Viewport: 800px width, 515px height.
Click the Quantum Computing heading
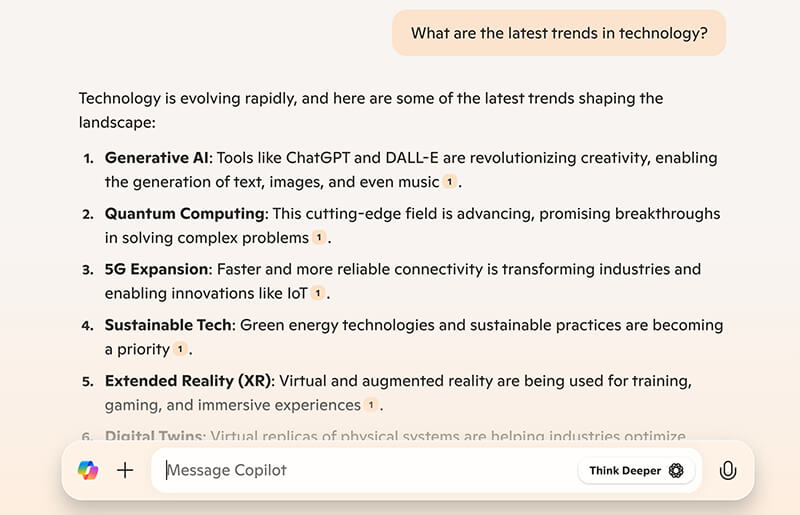[185, 214]
